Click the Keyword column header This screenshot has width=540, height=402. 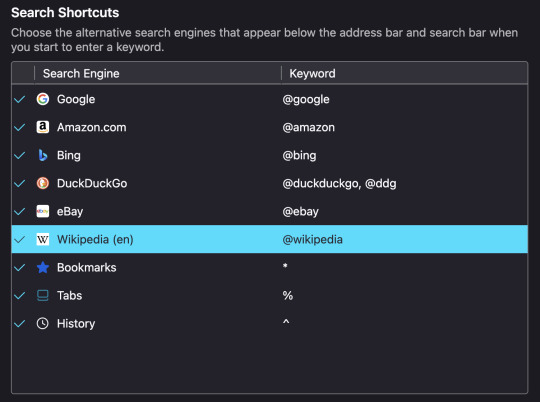(x=405, y=73)
